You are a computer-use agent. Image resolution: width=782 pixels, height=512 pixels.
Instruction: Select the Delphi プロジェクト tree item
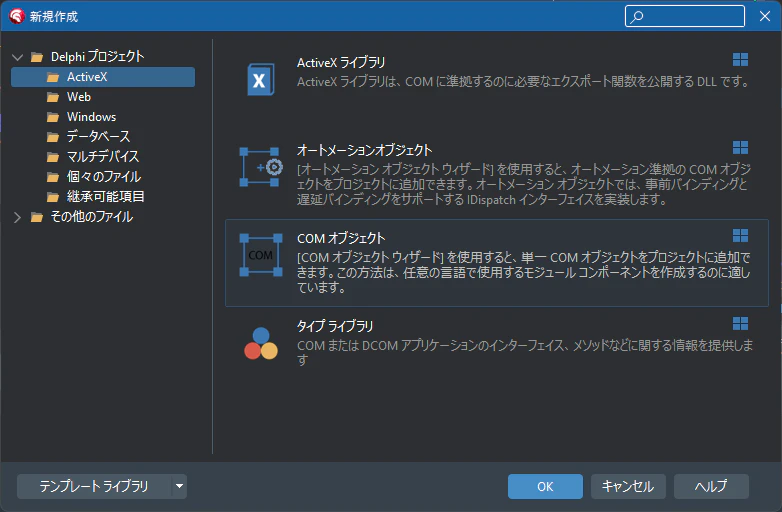pos(97,57)
